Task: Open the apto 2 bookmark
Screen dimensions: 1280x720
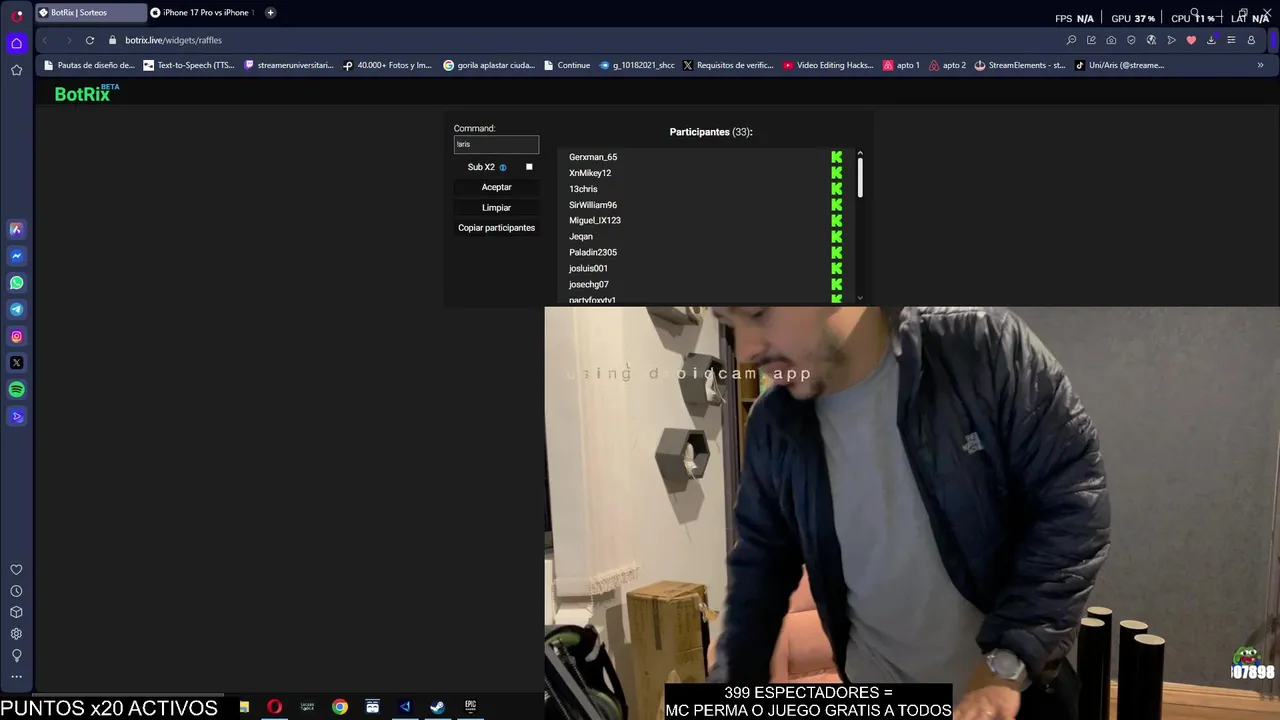Action: [x=947, y=65]
